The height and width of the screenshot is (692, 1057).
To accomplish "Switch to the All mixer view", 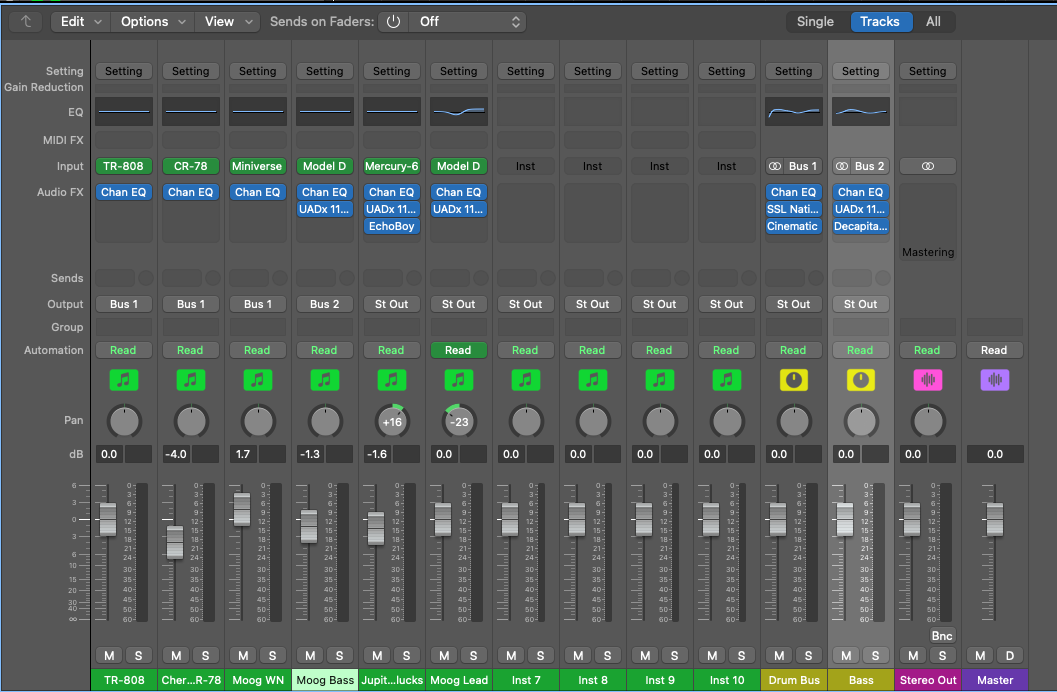I will [932, 21].
